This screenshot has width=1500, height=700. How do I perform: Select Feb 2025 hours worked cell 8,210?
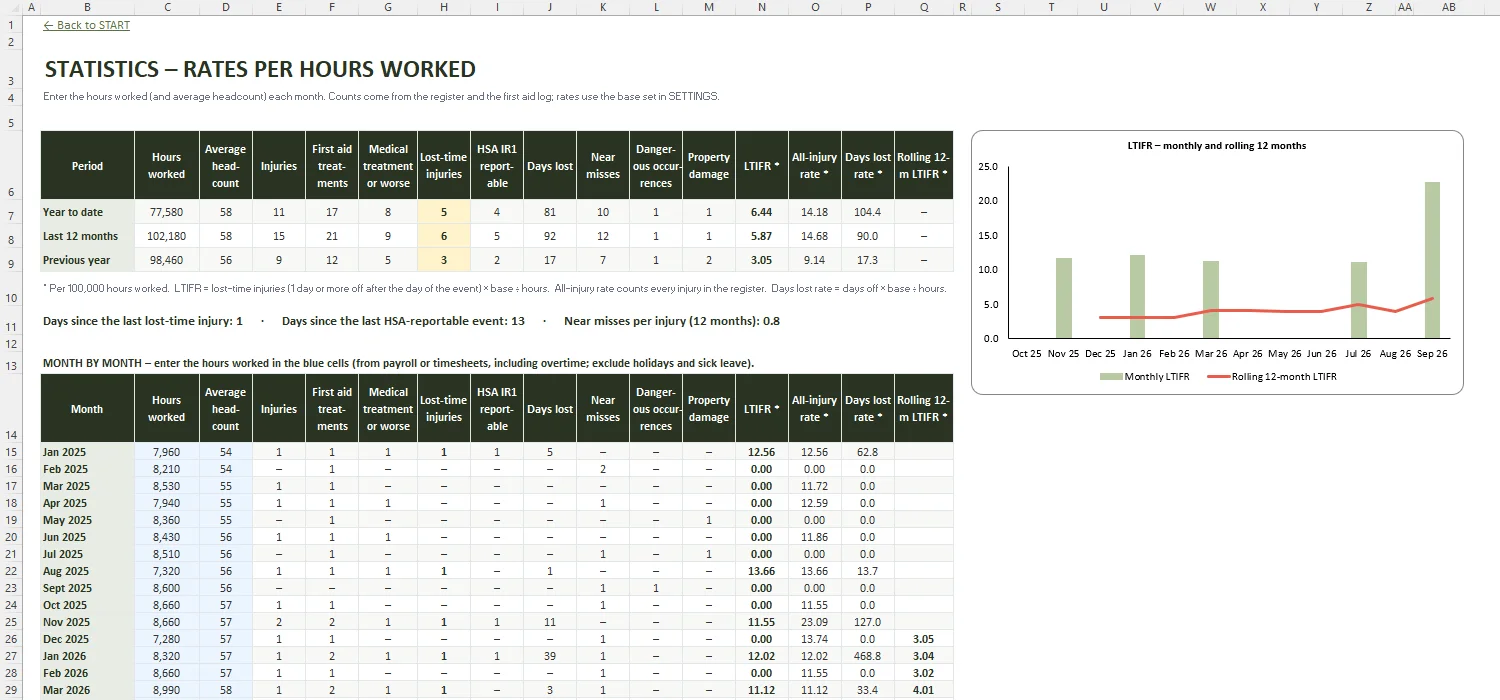click(x=167, y=469)
